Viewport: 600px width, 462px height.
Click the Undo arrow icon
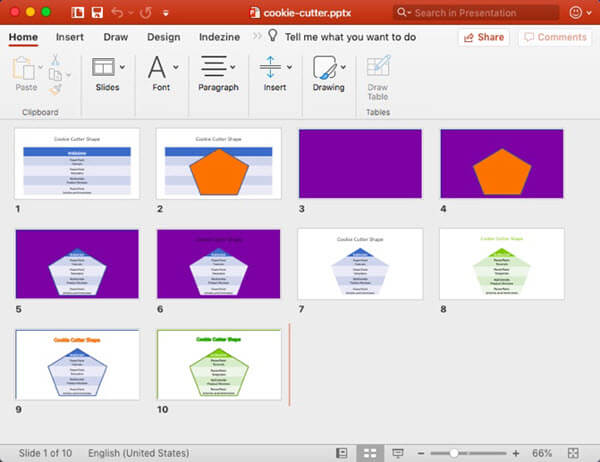pos(118,12)
